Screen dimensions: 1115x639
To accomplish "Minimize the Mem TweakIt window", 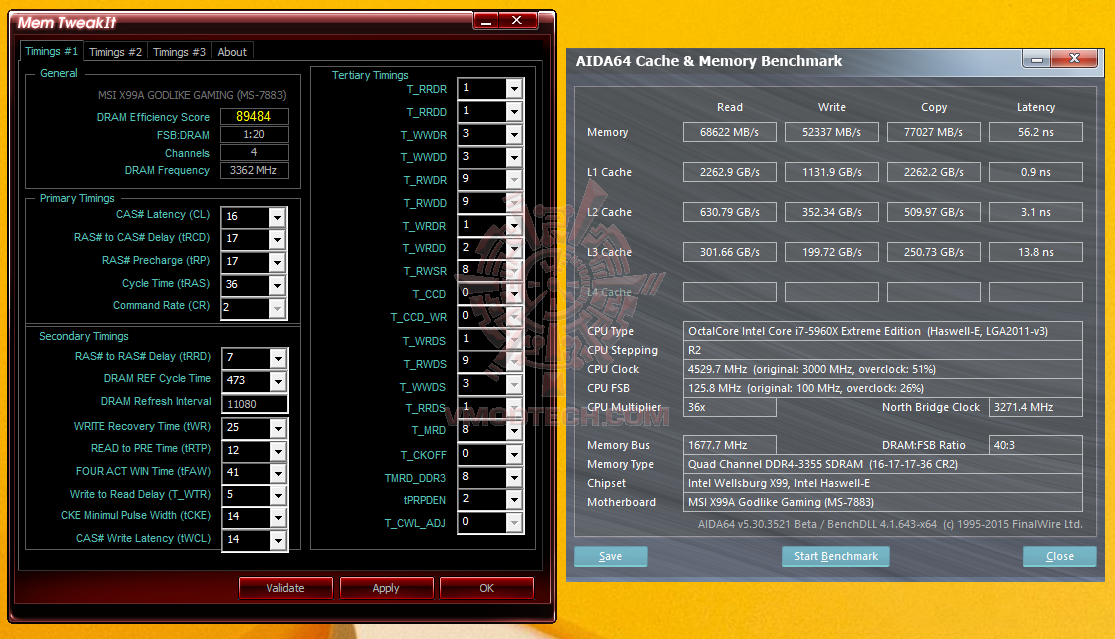I will [x=486, y=21].
